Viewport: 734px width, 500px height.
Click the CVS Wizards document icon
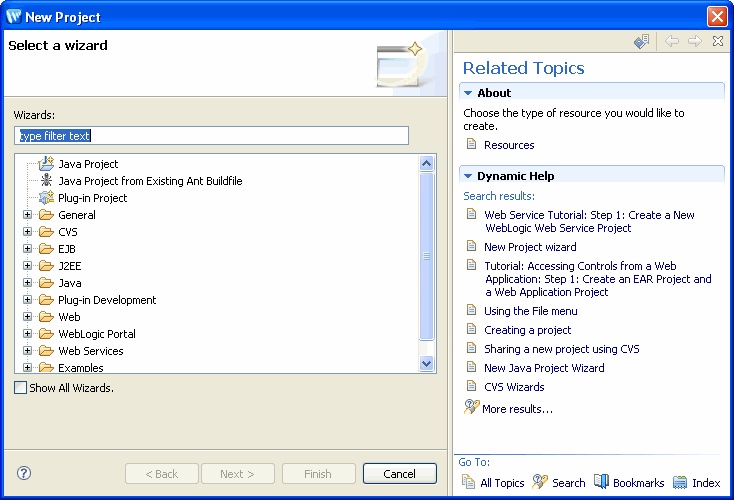coord(471,386)
